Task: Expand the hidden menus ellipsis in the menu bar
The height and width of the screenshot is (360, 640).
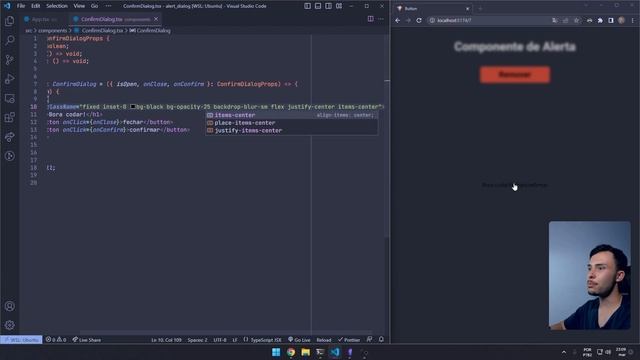Action: [x=108, y=6]
